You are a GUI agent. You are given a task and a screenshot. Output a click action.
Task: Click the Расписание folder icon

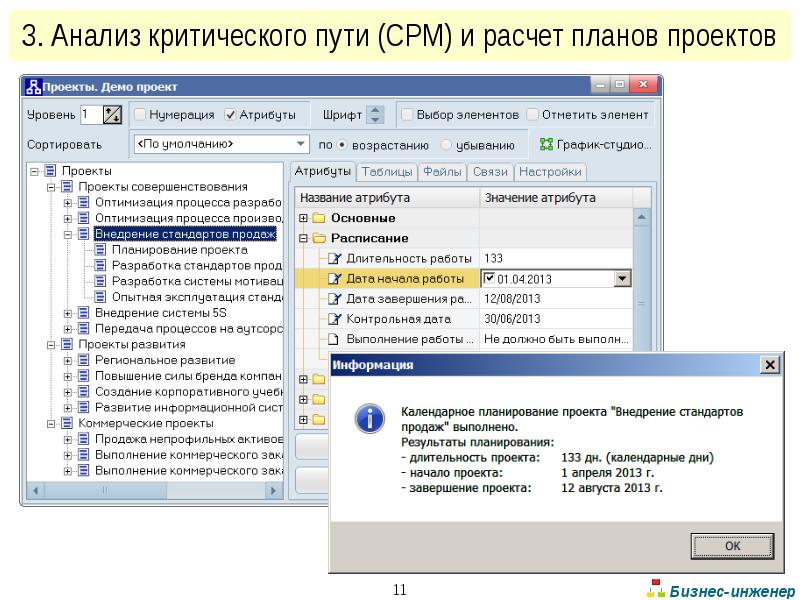(319, 238)
